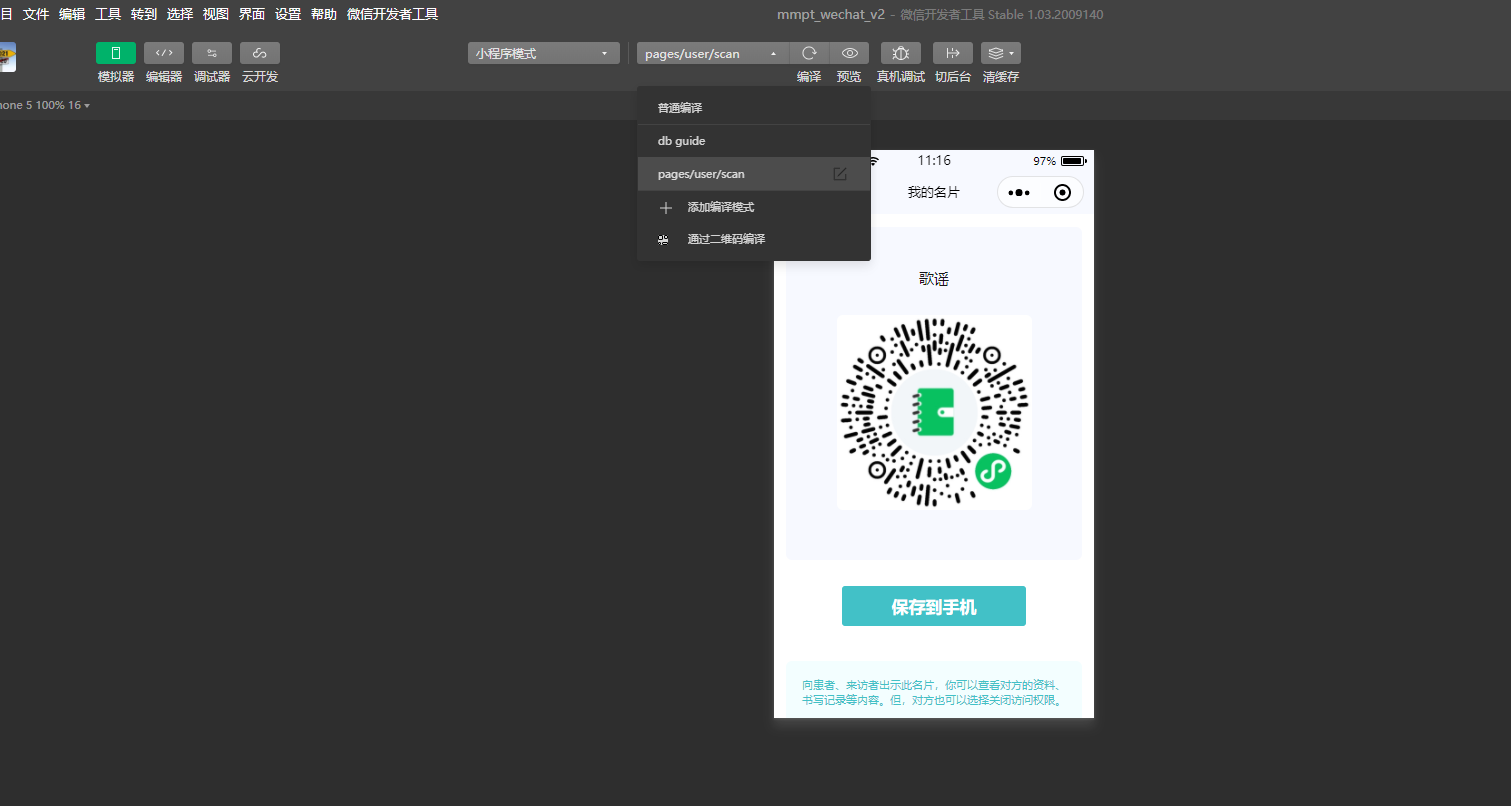The height and width of the screenshot is (806, 1511).
Task: Toggle the simulator panel button
Action: pos(116,53)
